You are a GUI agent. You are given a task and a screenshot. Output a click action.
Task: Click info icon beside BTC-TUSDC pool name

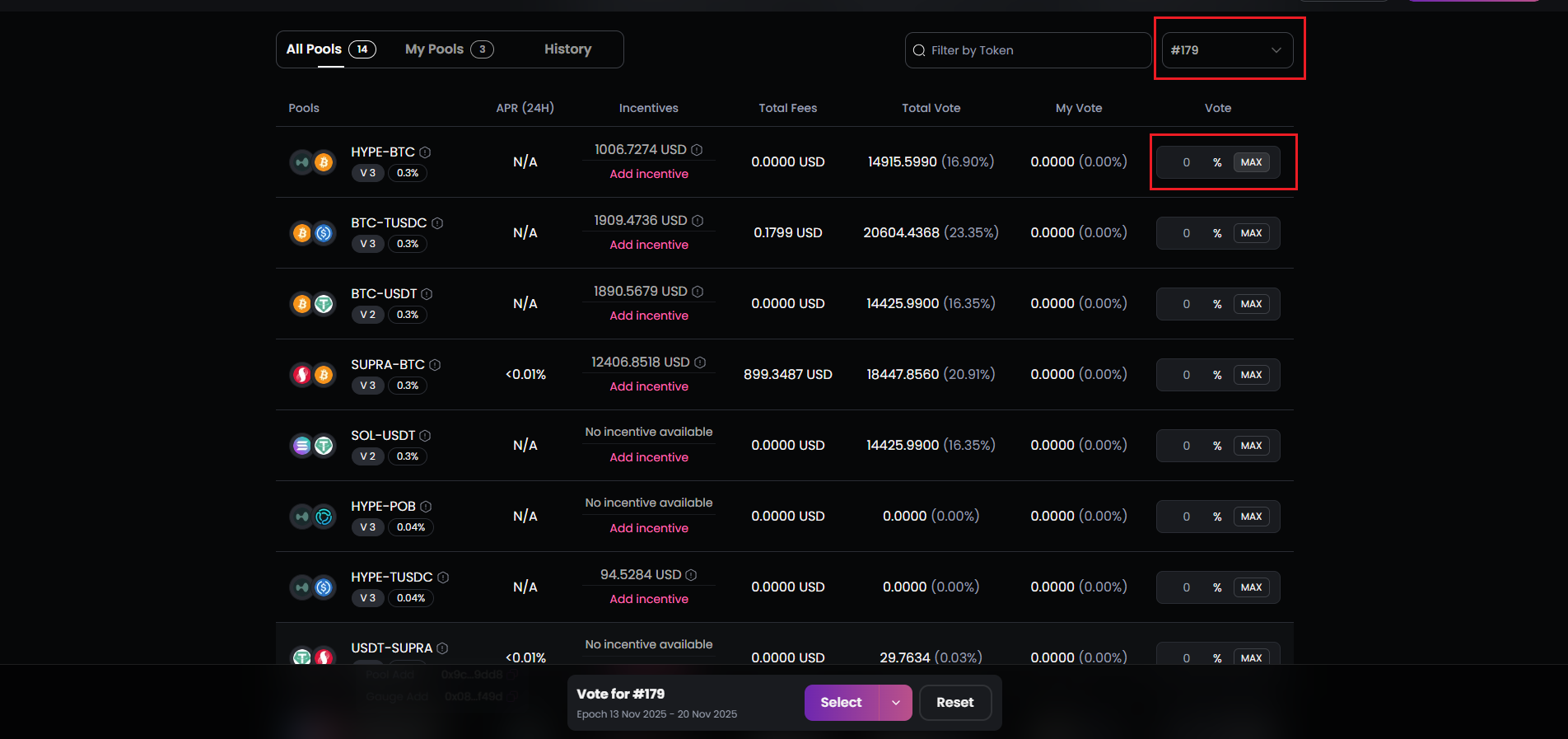437,223
